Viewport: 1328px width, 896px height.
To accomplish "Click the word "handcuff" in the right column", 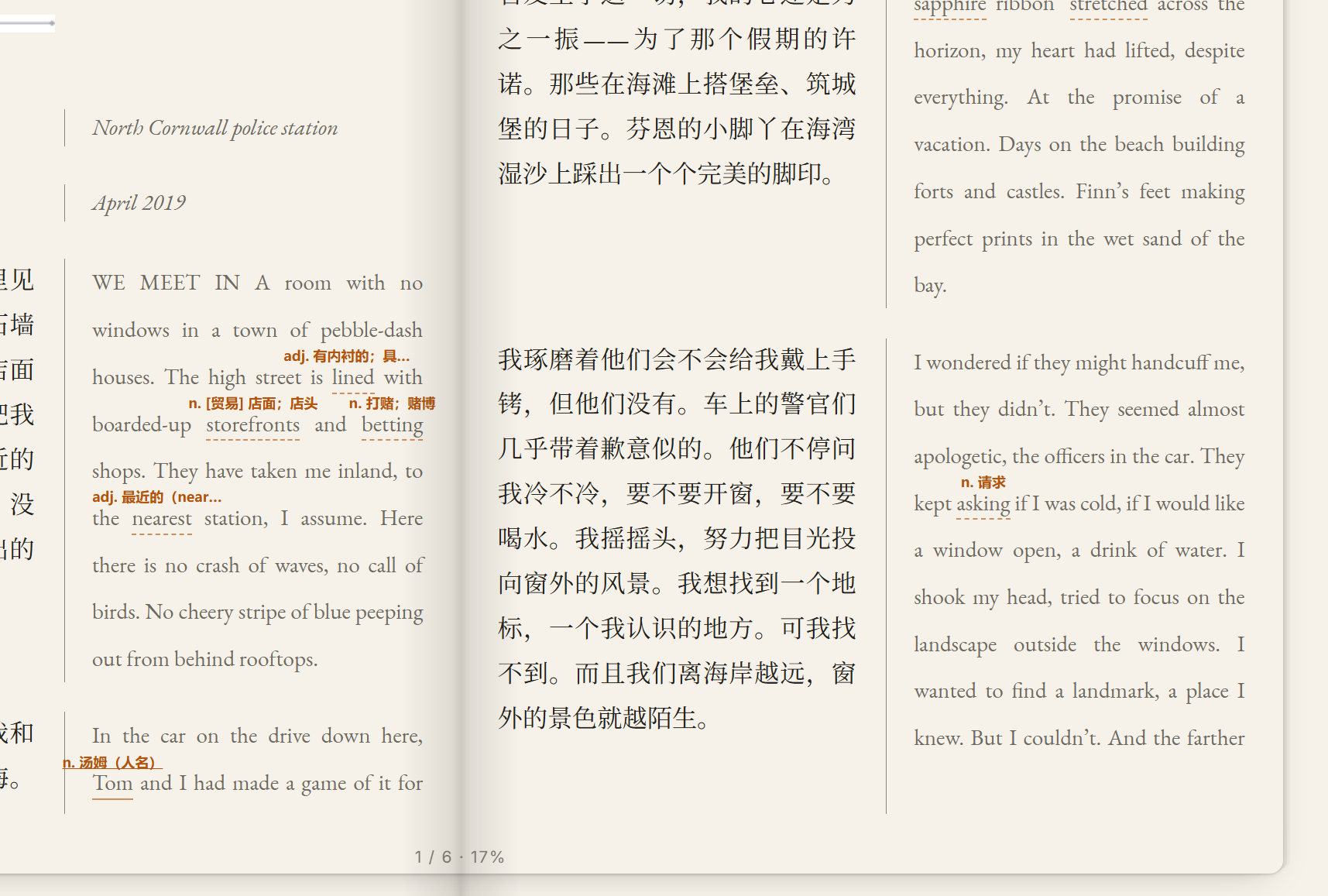I will click(x=1170, y=362).
